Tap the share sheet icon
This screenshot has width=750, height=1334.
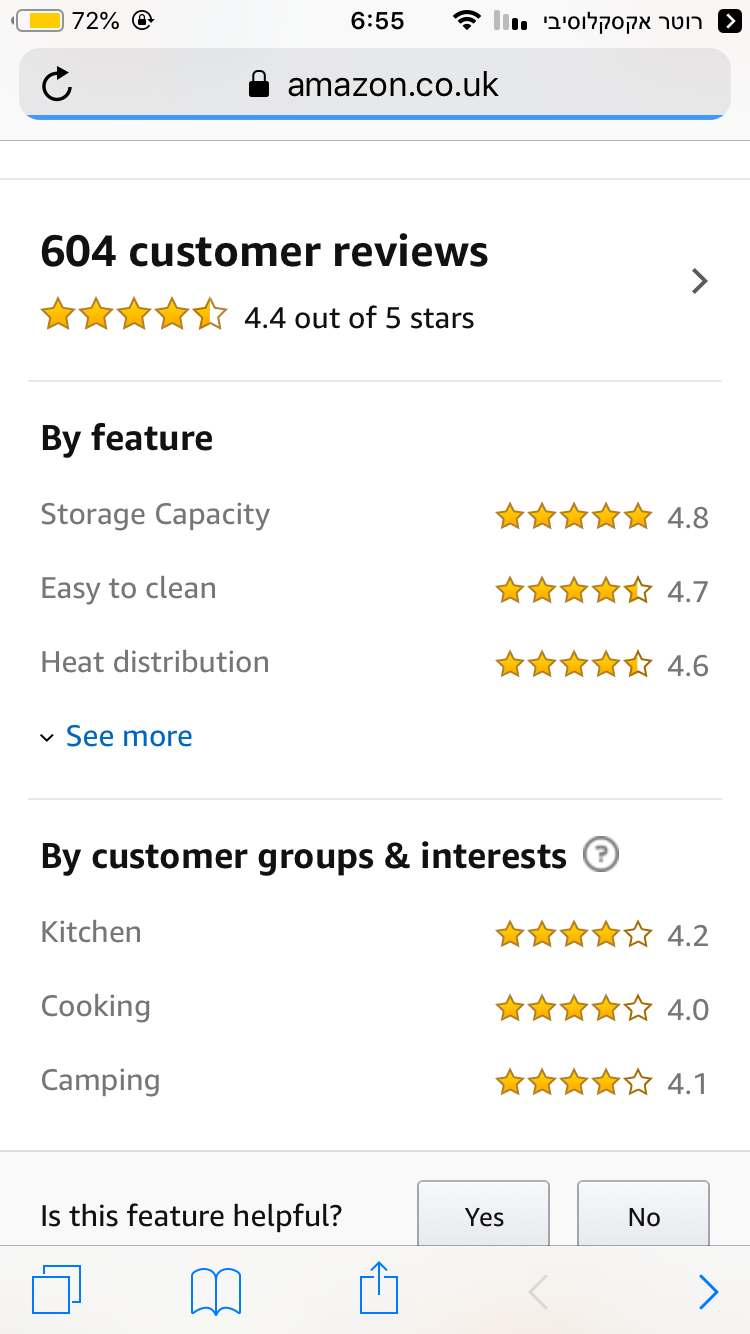coord(379,1288)
